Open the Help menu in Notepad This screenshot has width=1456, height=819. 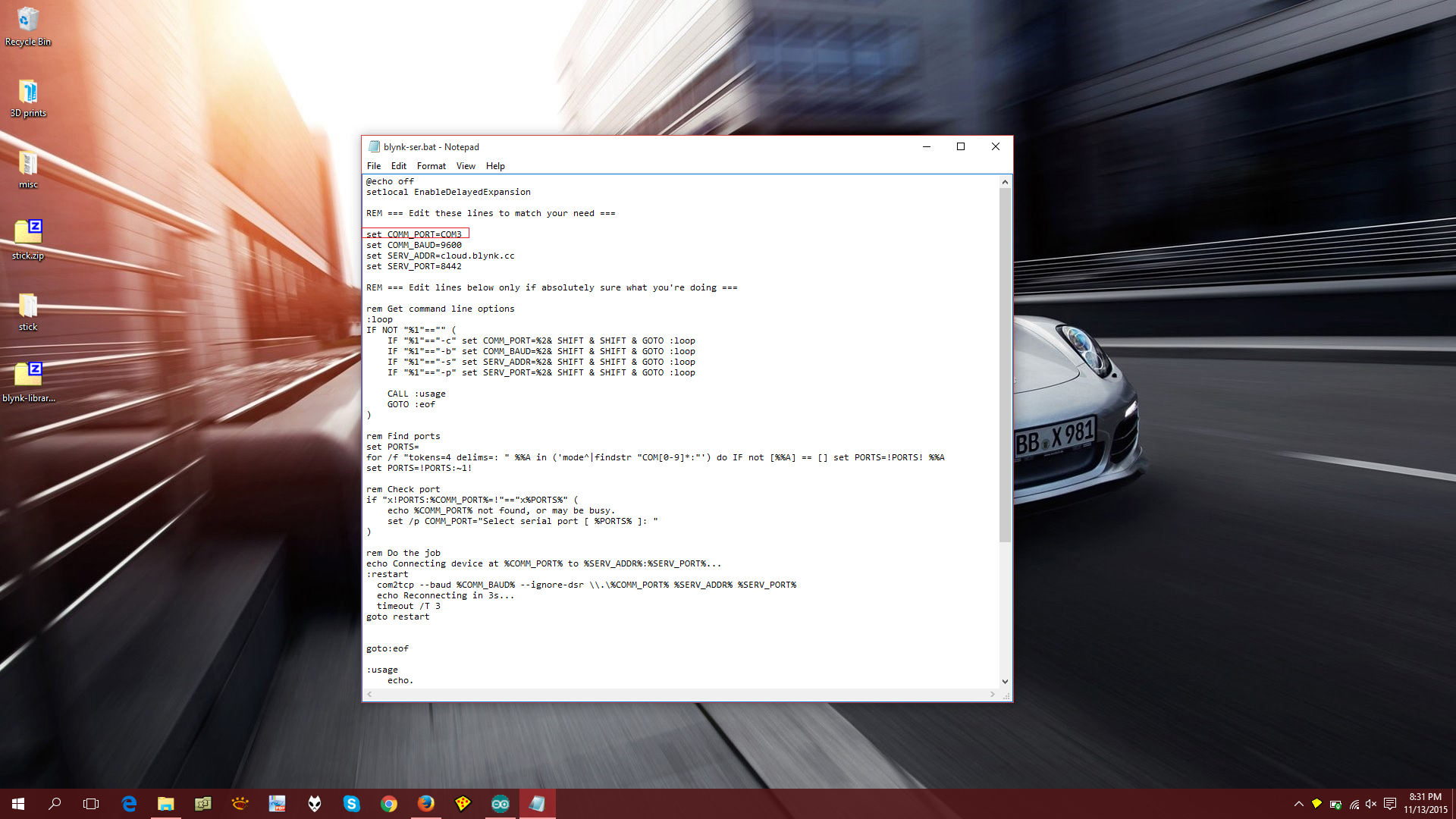495,166
